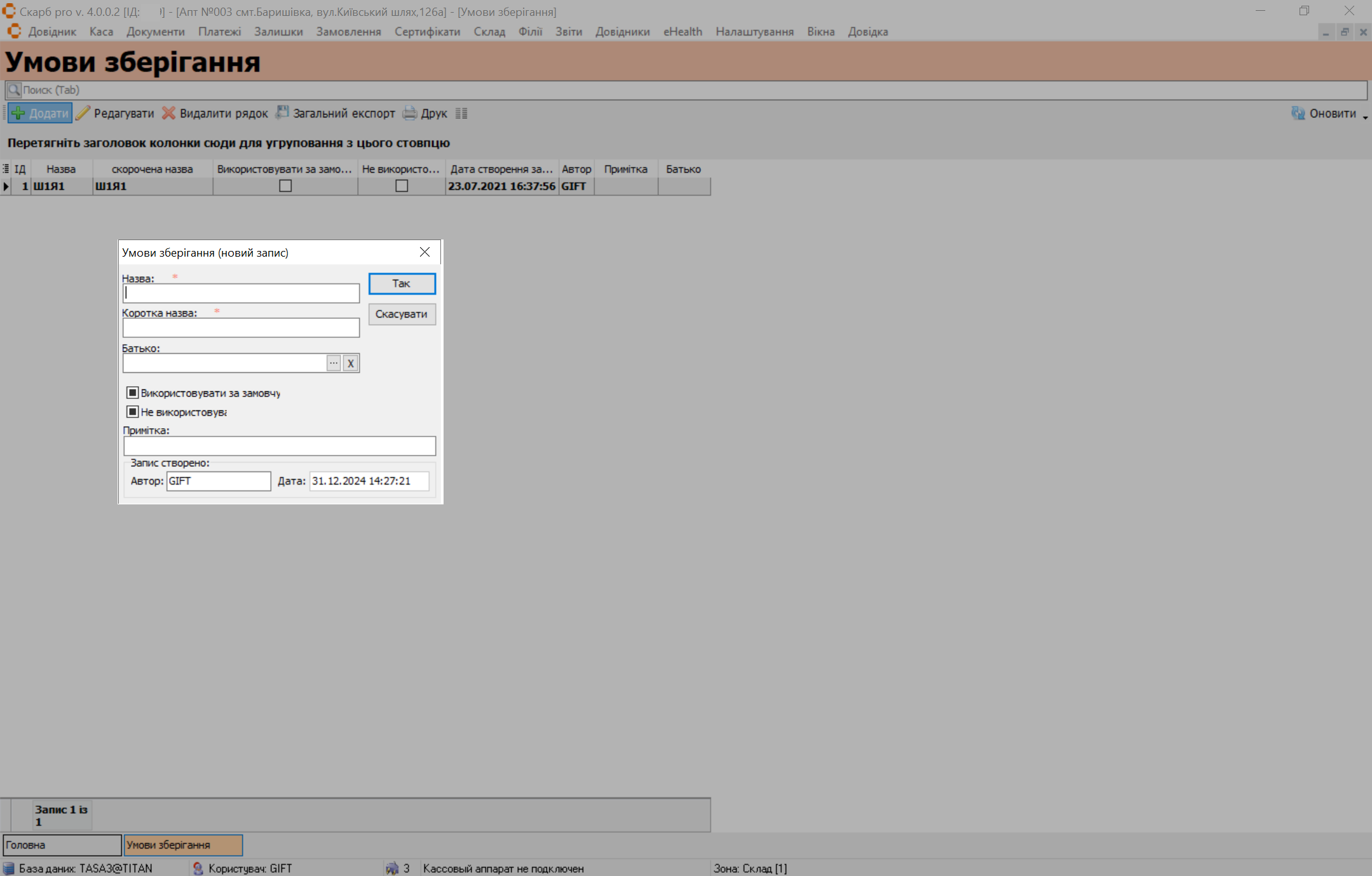Toggle the 'Використовувати за замовчуванням' checkbox in the dialog
The height and width of the screenshot is (876, 1372).
click(x=133, y=393)
